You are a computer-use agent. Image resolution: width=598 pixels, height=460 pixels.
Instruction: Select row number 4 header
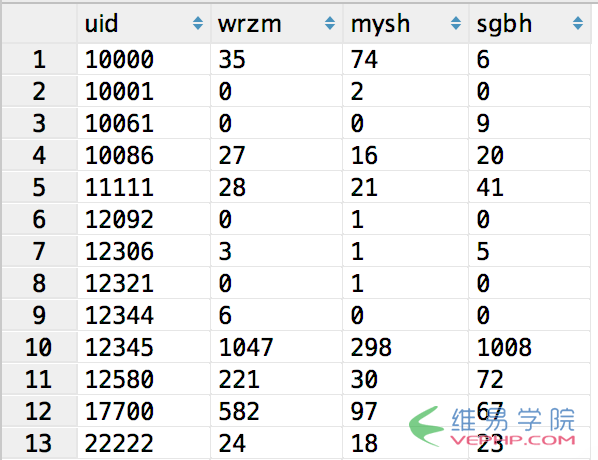[39, 155]
